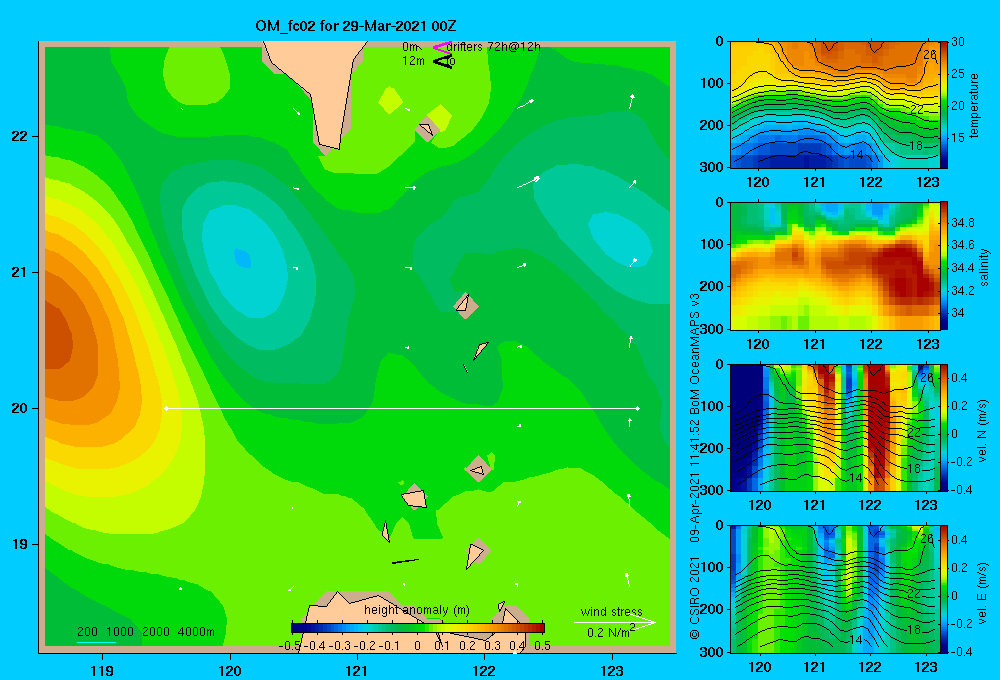
Task: Click the wind stress reference arrow
Action: tap(614, 622)
